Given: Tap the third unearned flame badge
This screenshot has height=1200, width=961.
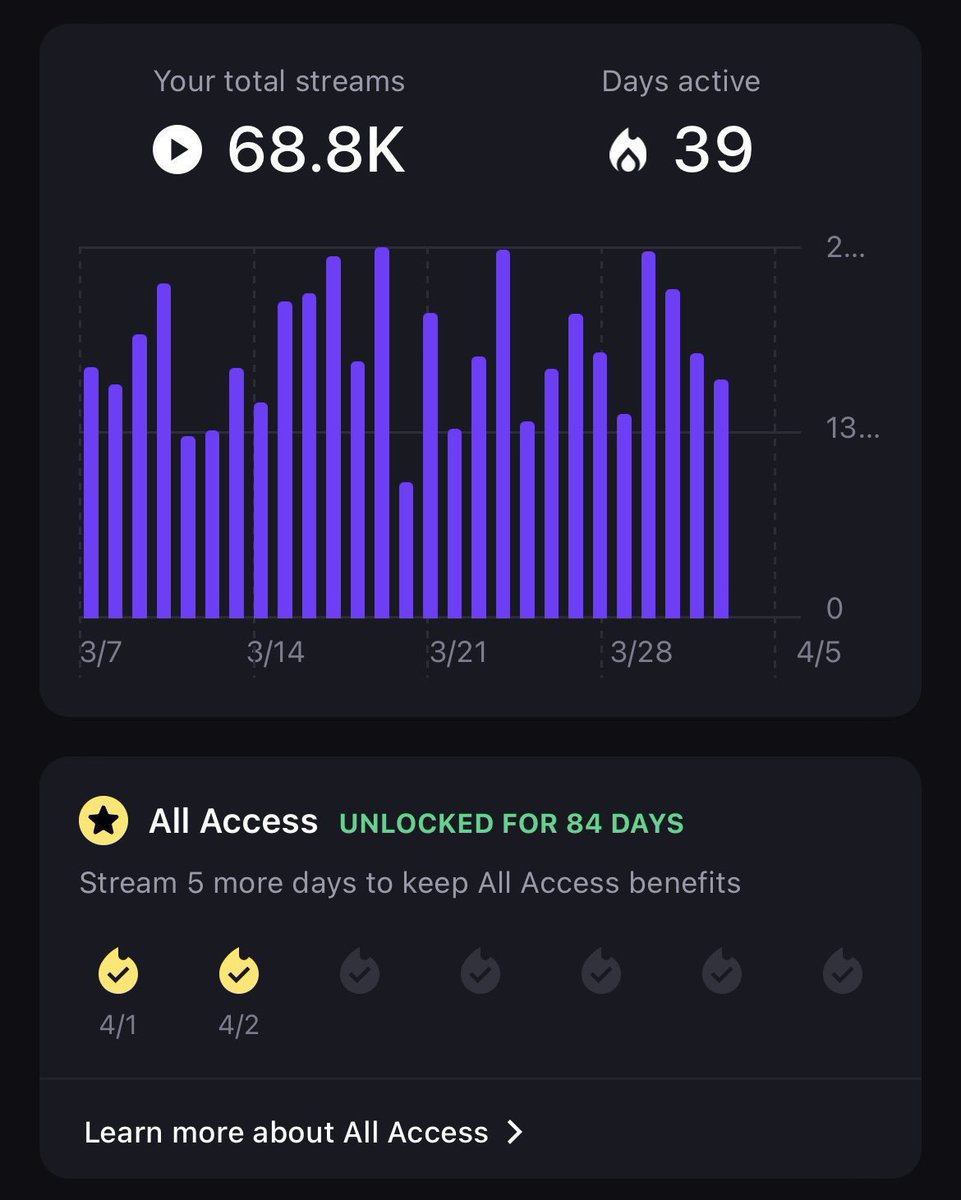Looking at the screenshot, I should tap(360, 970).
